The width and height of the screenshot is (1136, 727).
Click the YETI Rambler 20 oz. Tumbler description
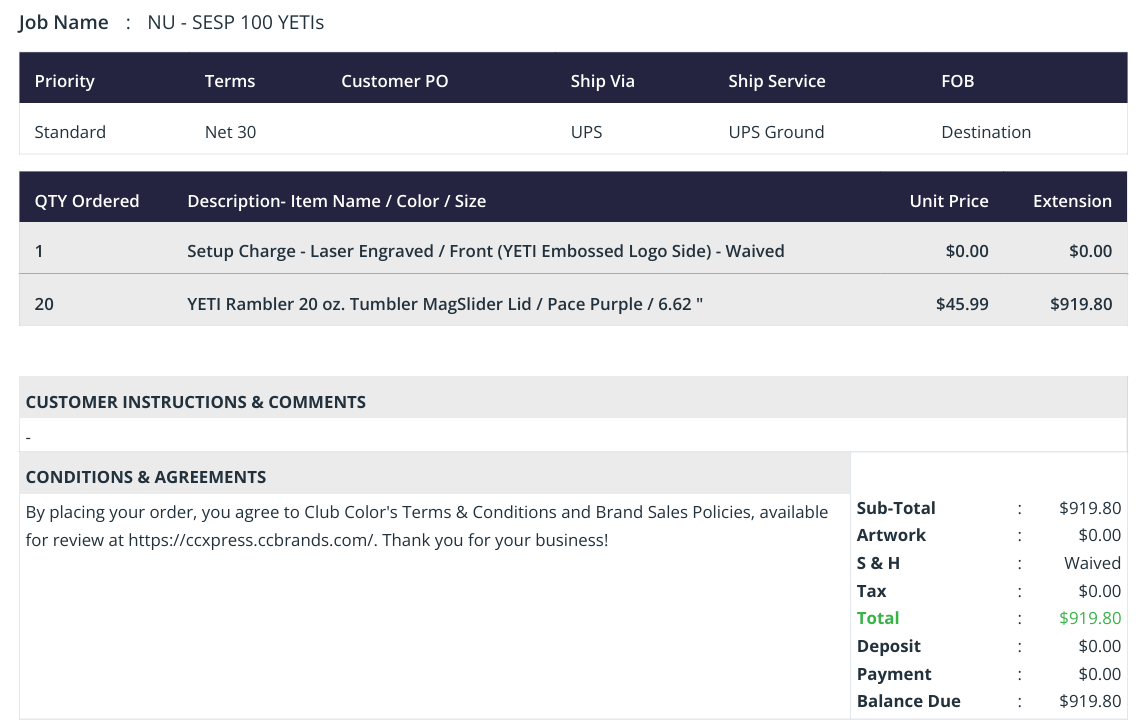point(445,304)
